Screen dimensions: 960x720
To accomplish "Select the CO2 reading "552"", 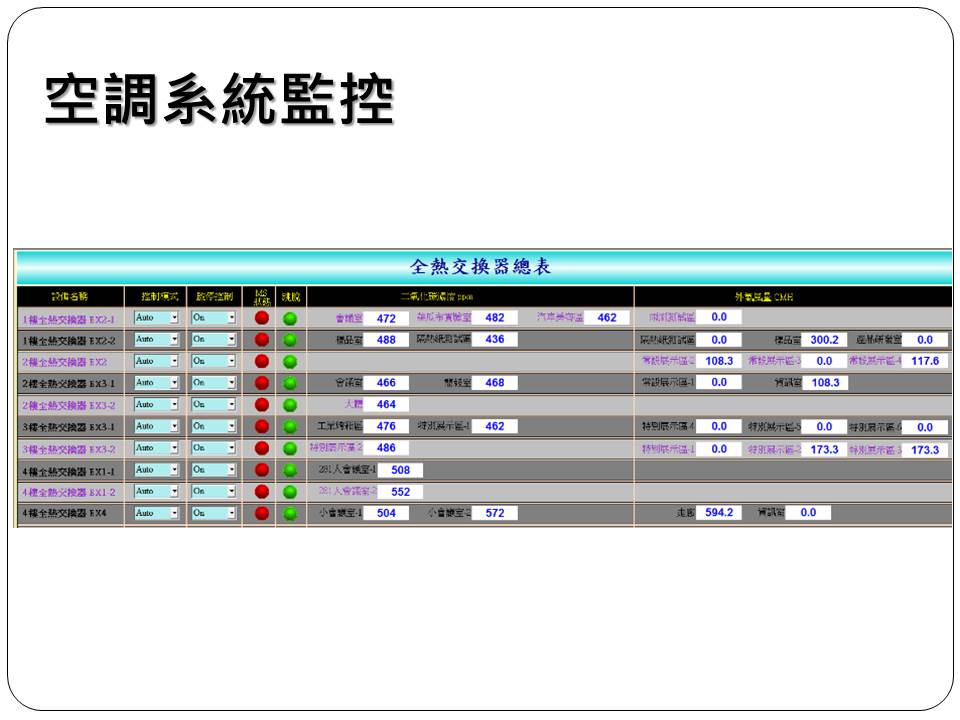I will pyautogui.click(x=400, y=492).
